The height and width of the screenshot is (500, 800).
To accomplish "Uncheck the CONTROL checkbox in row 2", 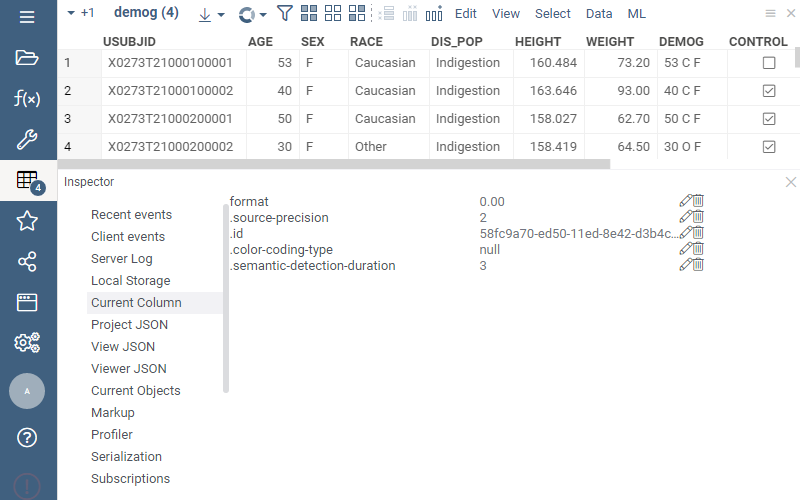I will 768,91.
